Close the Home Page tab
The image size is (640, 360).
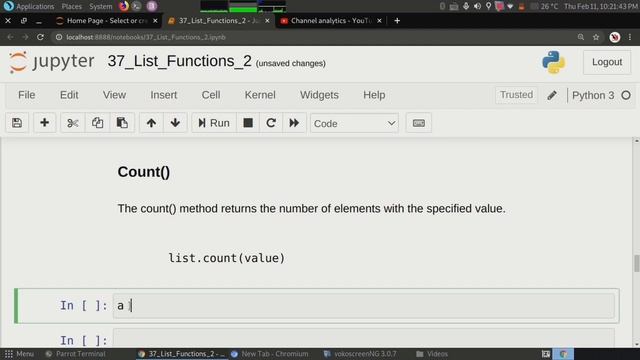155,21
